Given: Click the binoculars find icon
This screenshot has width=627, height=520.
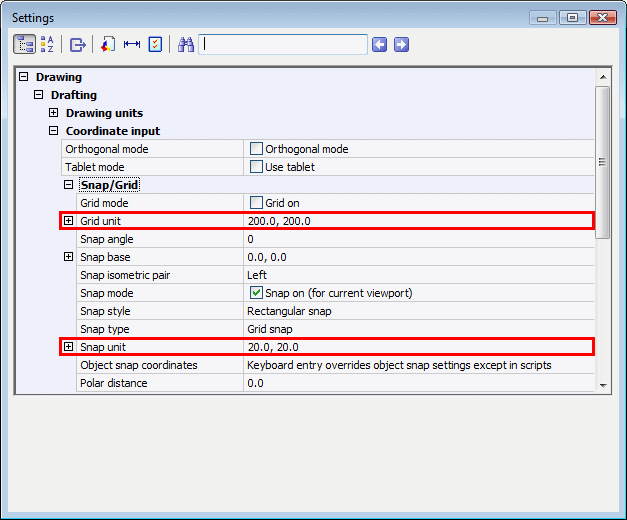Looking at the screenshot, I should coord(186,44).
